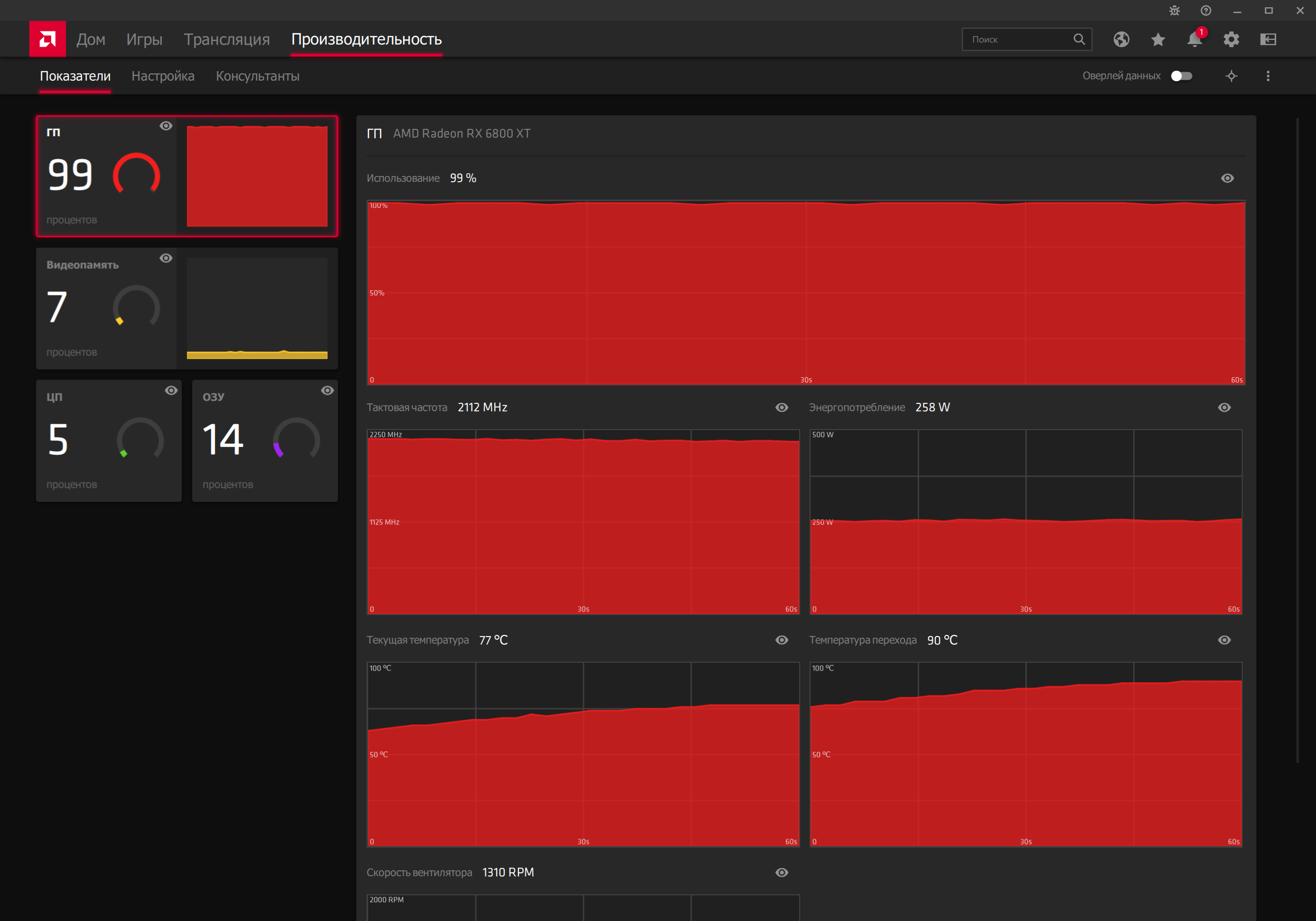Click the crosshair tracking icon
The height and width of the screenshot is (921, 1316).
1231,75
